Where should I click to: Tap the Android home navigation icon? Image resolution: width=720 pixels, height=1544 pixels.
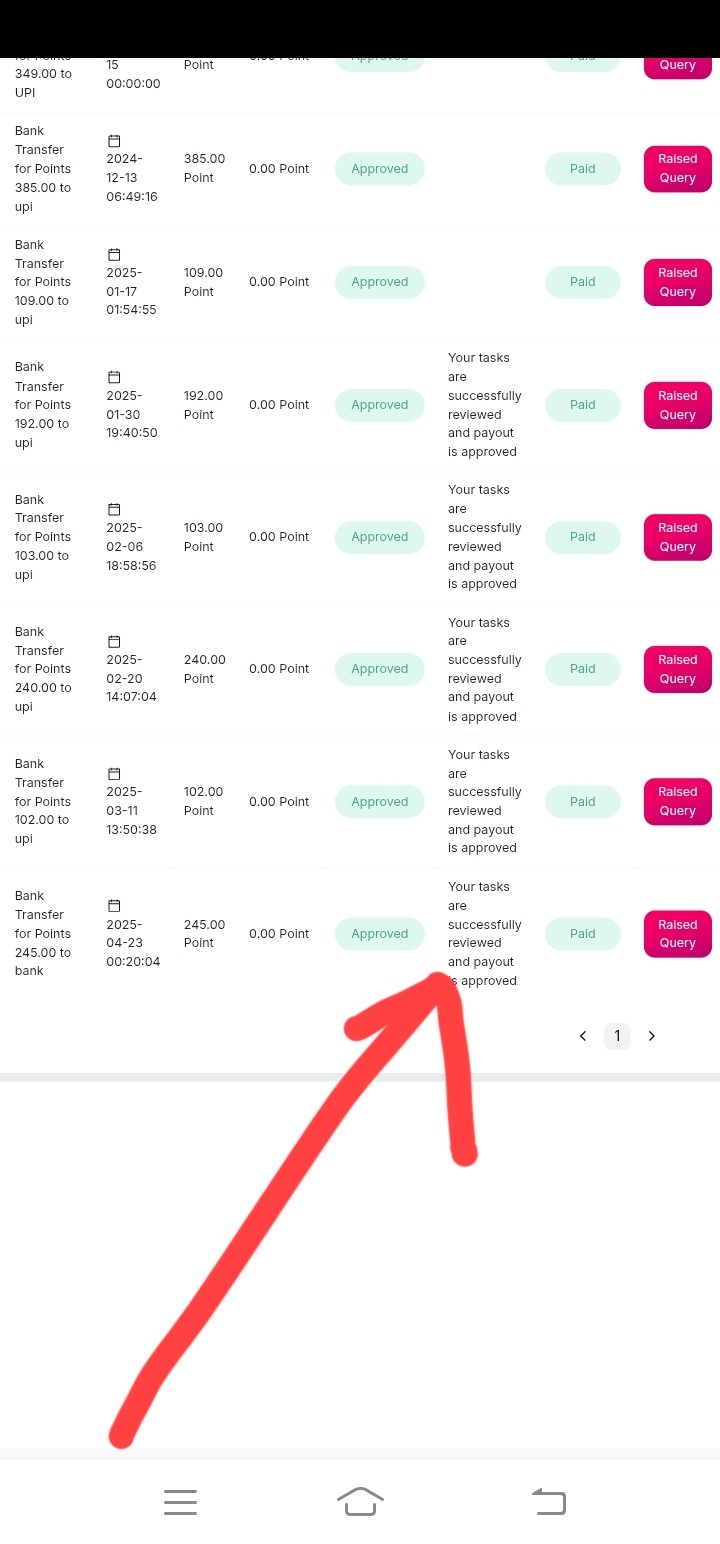coord(360,1501)
